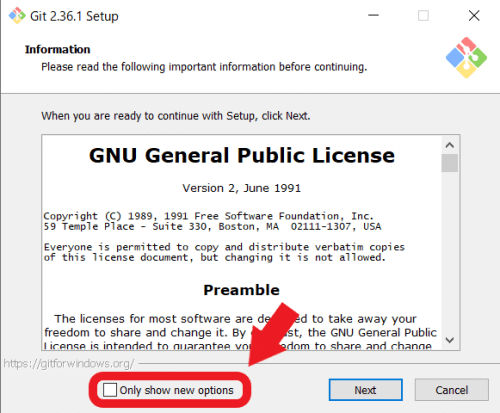Cancel the Git installation

pos(452,390)
